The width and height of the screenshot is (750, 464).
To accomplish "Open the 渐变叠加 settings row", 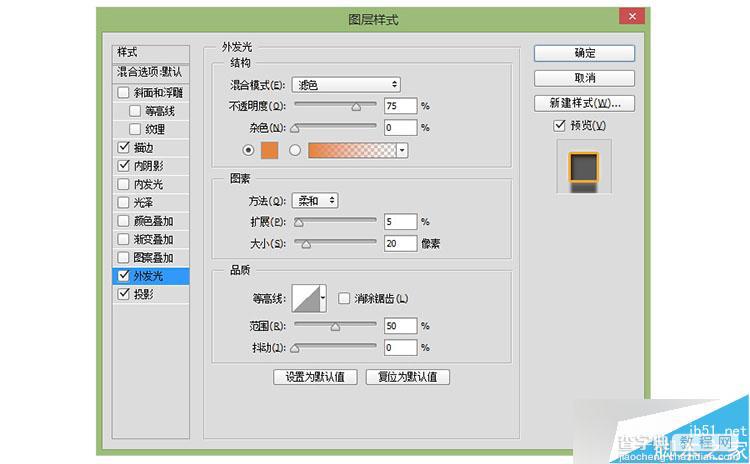I will 151,239.
